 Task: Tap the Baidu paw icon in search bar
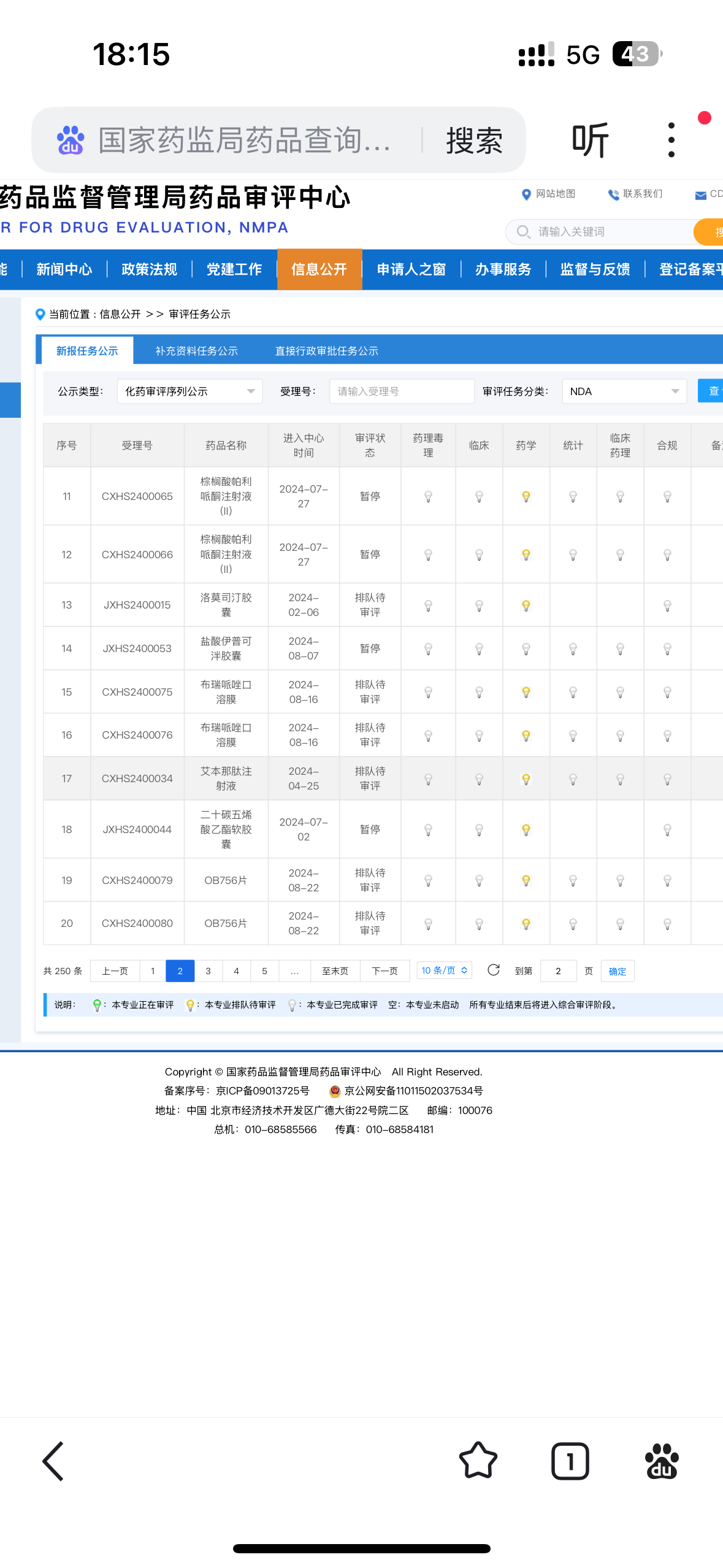pos(71,140)
